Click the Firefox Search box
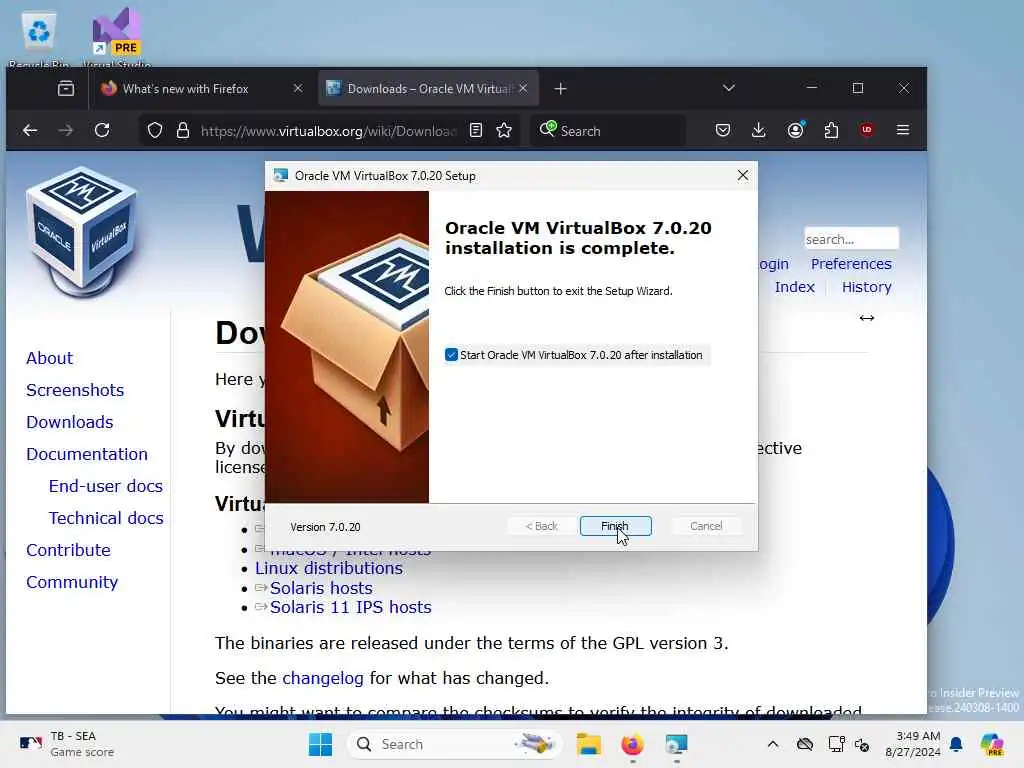Image resolution: width=1024 pixels, height=768 pixels. (608, 131)
